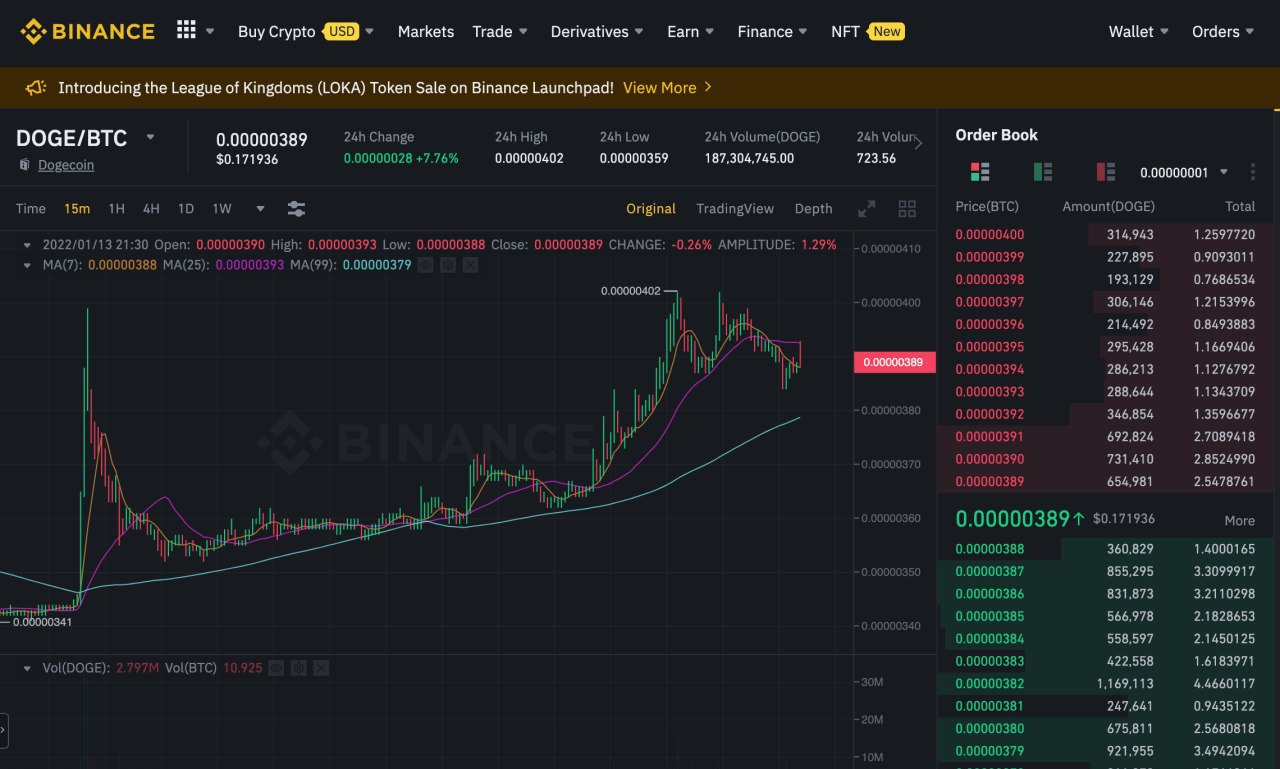Screen dimensions: 1280x769
Task: Expand the left side panel handle
Action: coord(4,731)
